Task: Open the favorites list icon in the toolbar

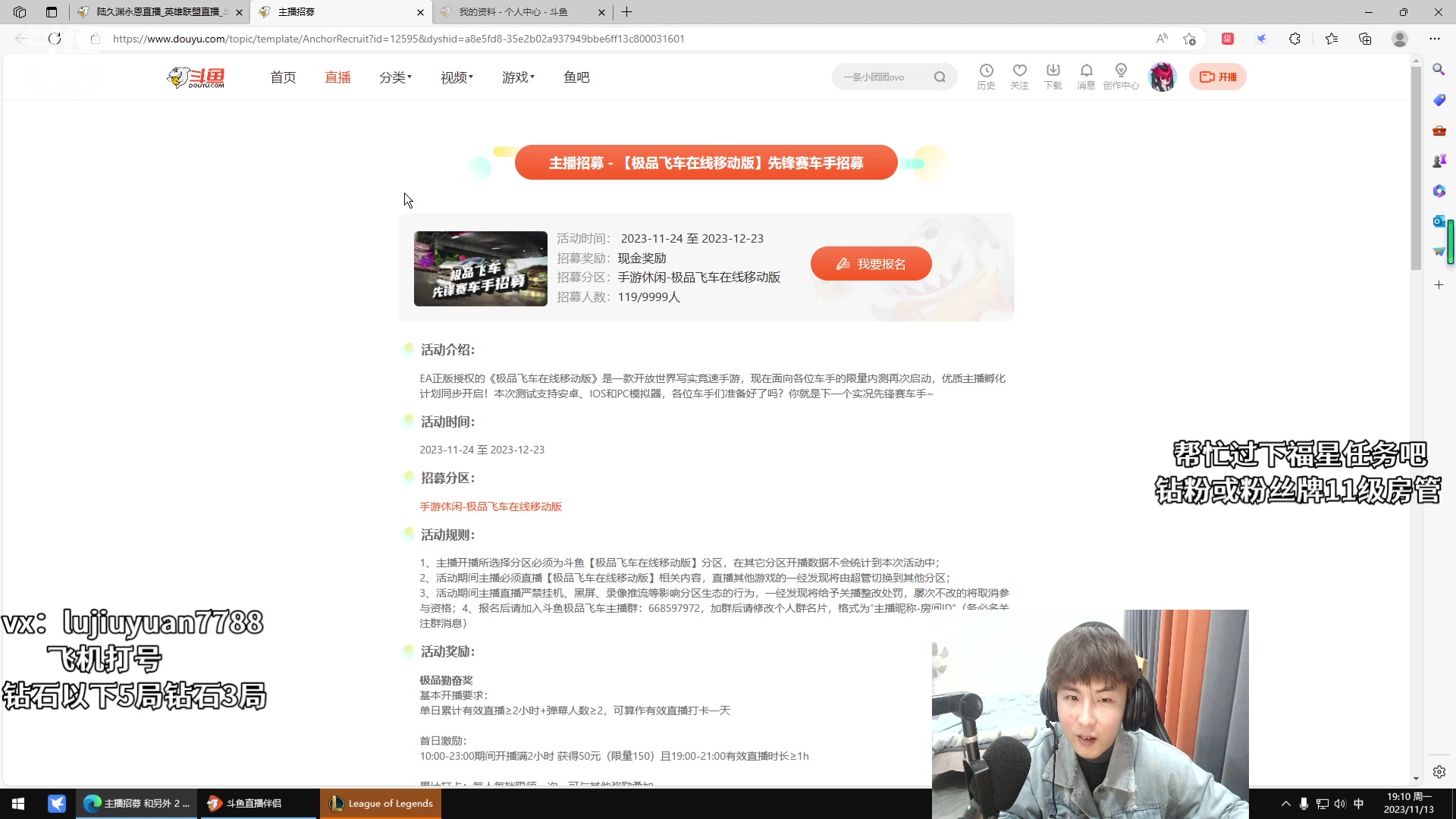Action: [x=1331, y=39]
